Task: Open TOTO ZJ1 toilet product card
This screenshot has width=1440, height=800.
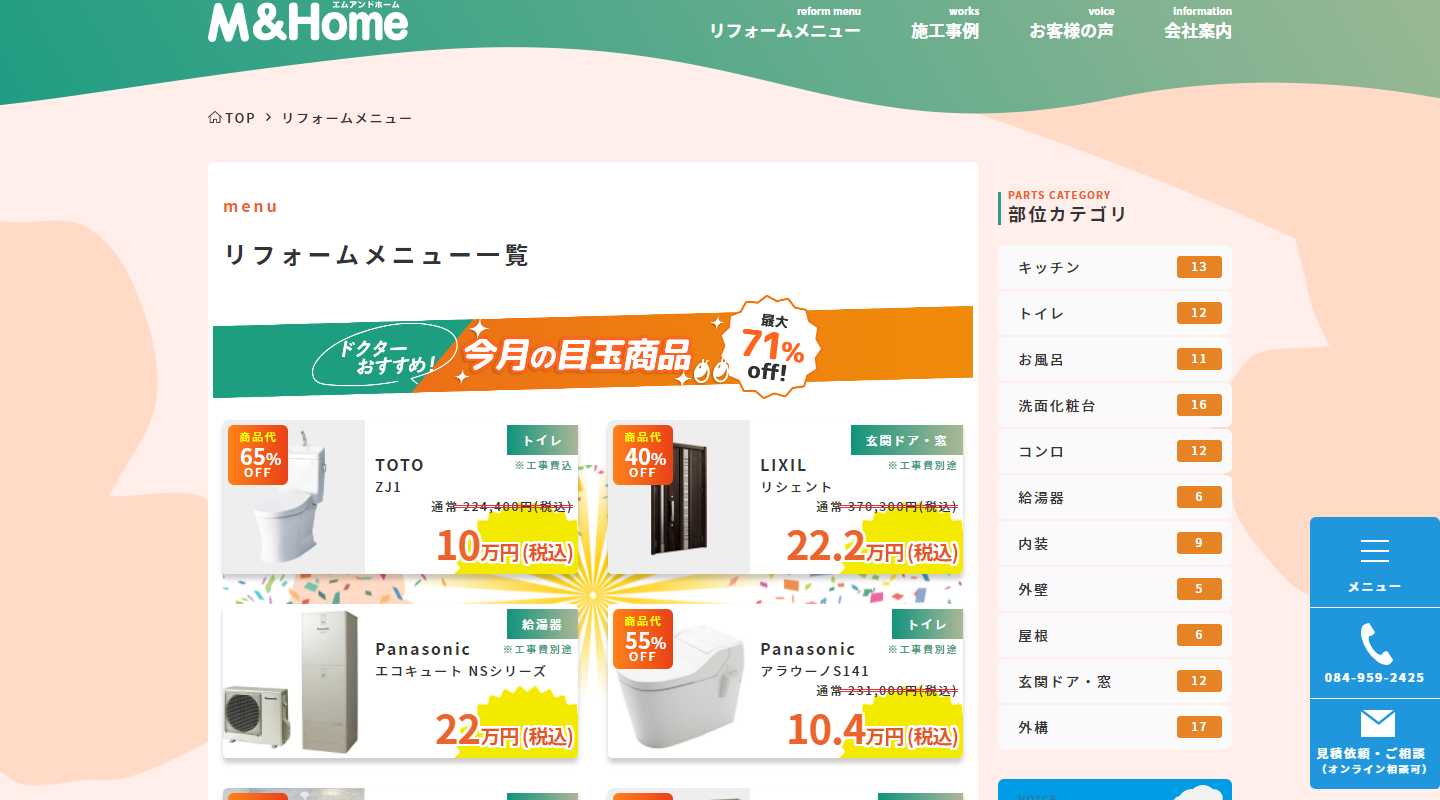Action: [400, 497]
